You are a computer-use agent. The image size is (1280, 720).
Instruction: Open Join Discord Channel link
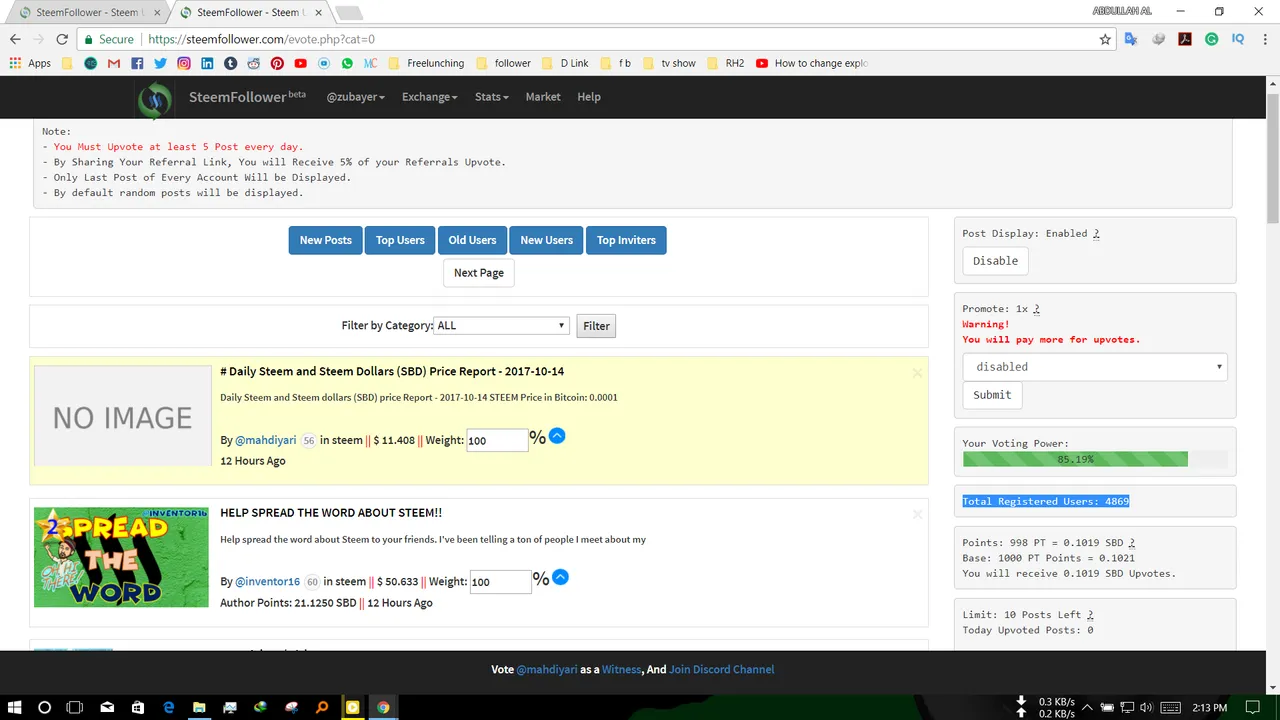[722, 669]
